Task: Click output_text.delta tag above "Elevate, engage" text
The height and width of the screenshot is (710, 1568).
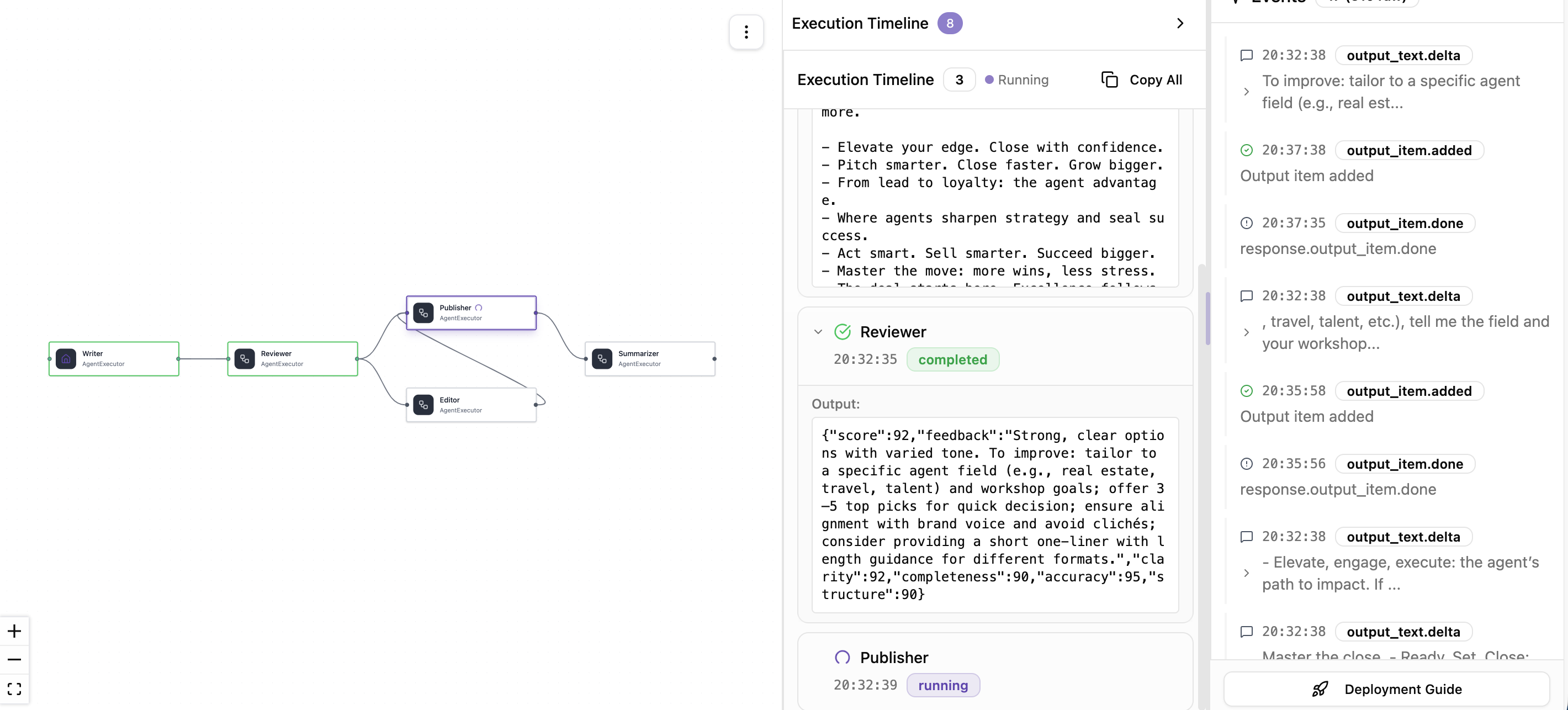Action: (1403, 537)
